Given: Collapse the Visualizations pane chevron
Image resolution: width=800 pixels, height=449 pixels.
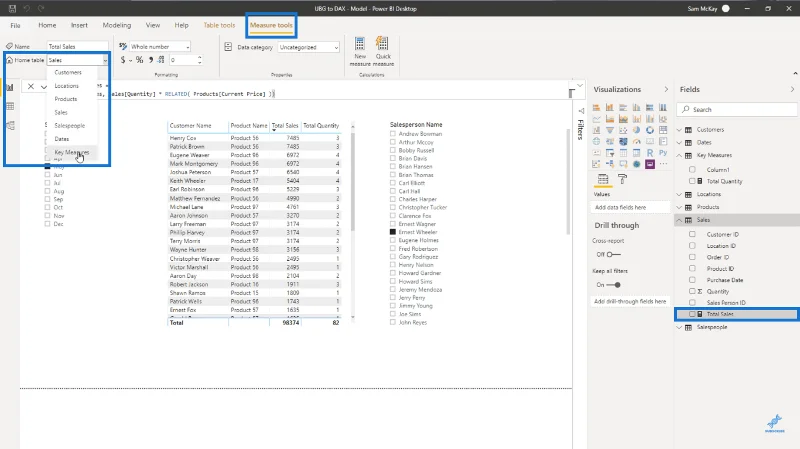Looking at the screenshot, I should pyautogui.click(x=666, y=89).
